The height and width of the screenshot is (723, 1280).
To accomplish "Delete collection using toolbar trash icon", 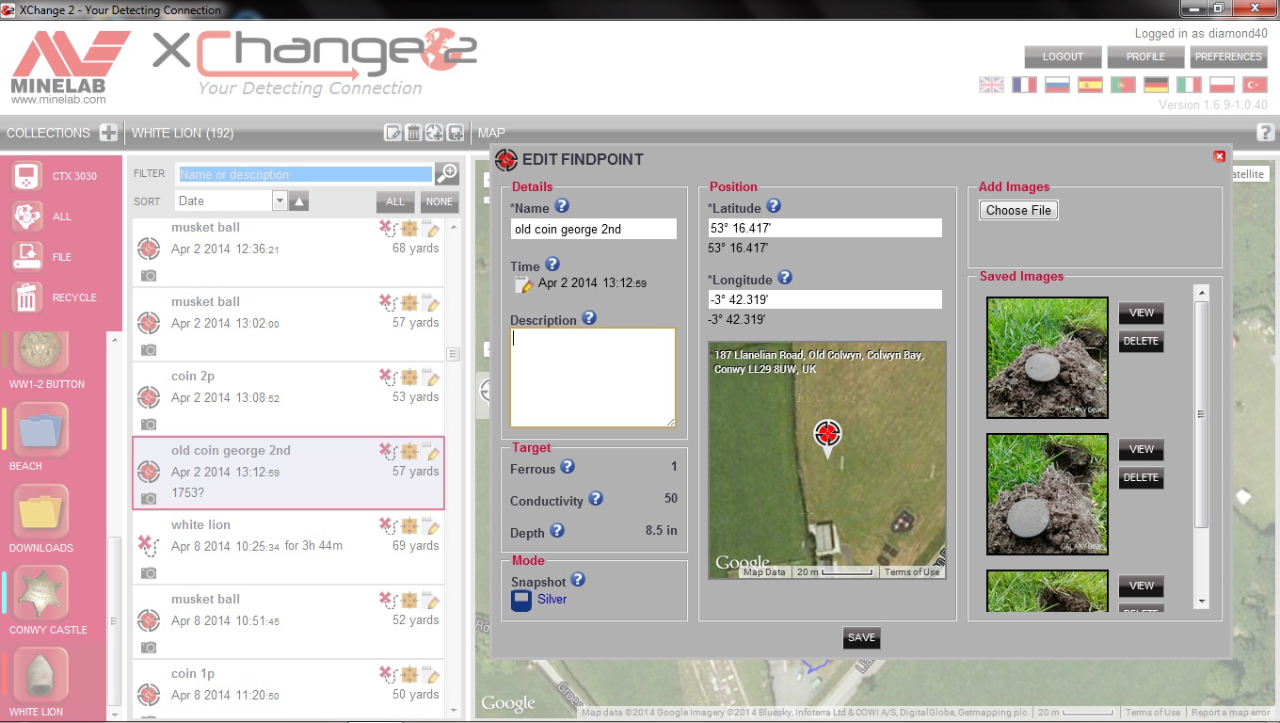I will 413,132.
